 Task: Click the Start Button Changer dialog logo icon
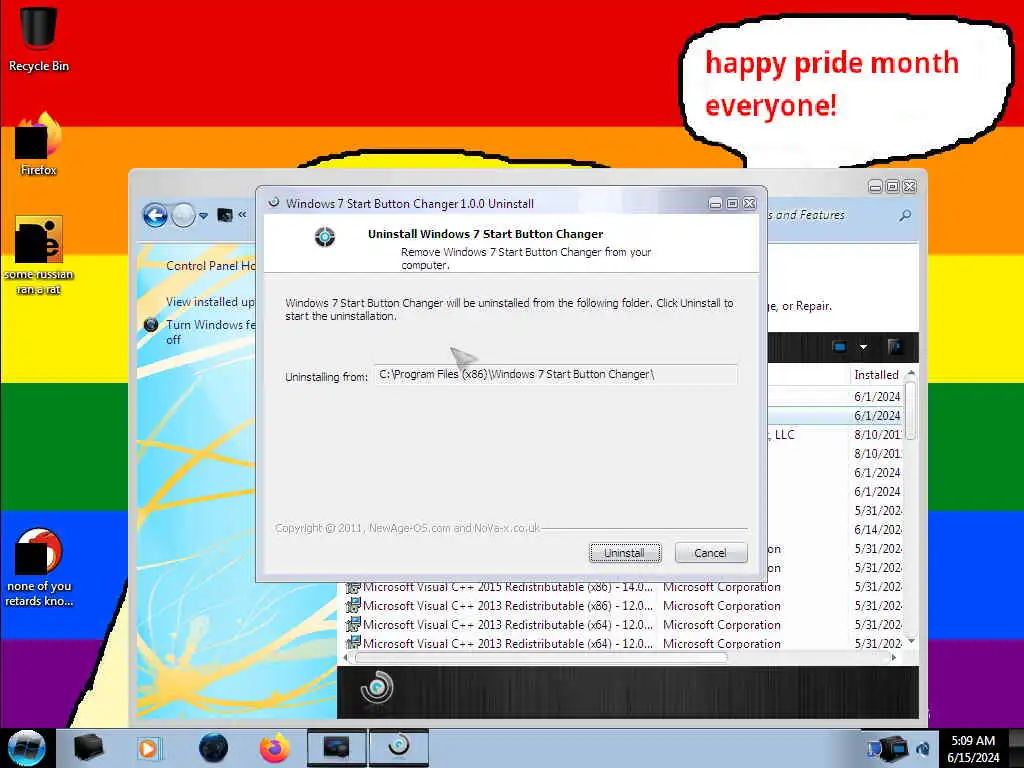(325, 236)
